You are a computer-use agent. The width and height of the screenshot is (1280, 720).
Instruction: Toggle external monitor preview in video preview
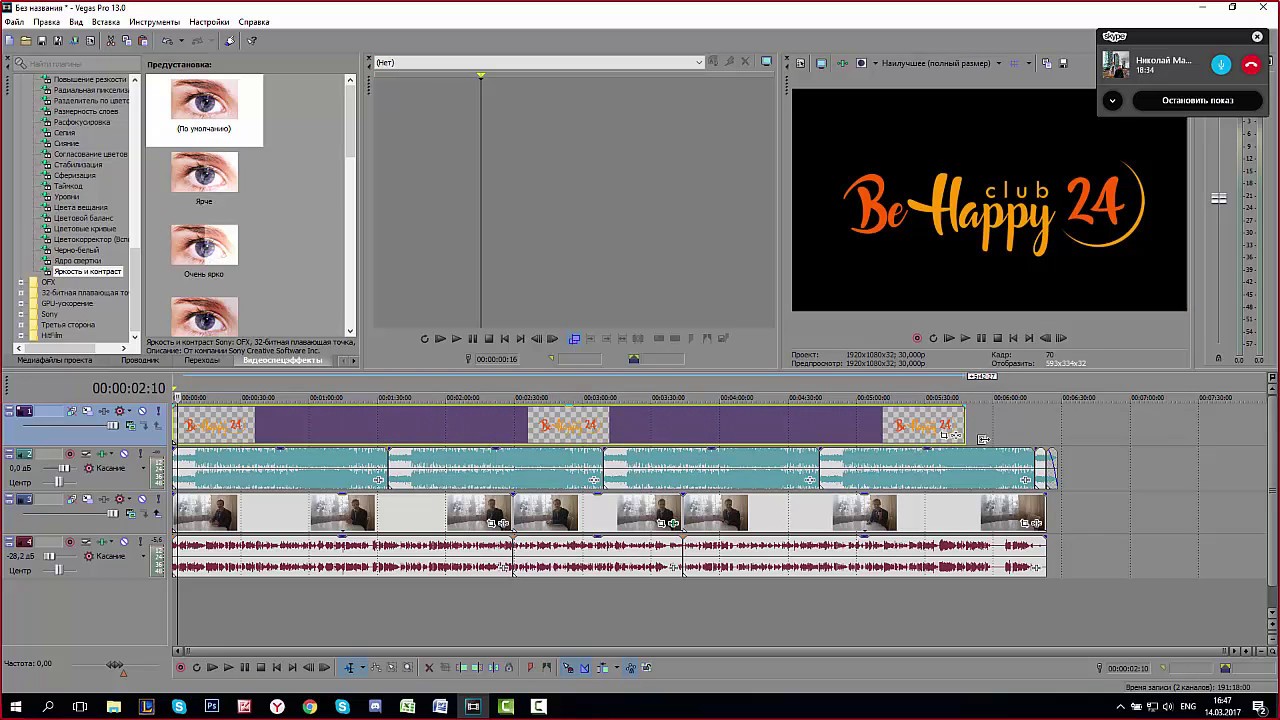tap(821, 63)
